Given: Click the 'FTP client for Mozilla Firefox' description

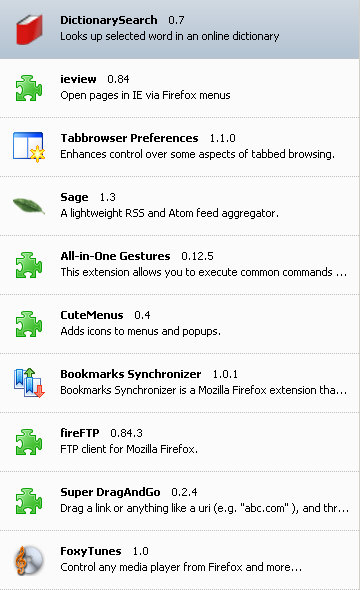Looking at the screenshot, I should coord(129,449).
